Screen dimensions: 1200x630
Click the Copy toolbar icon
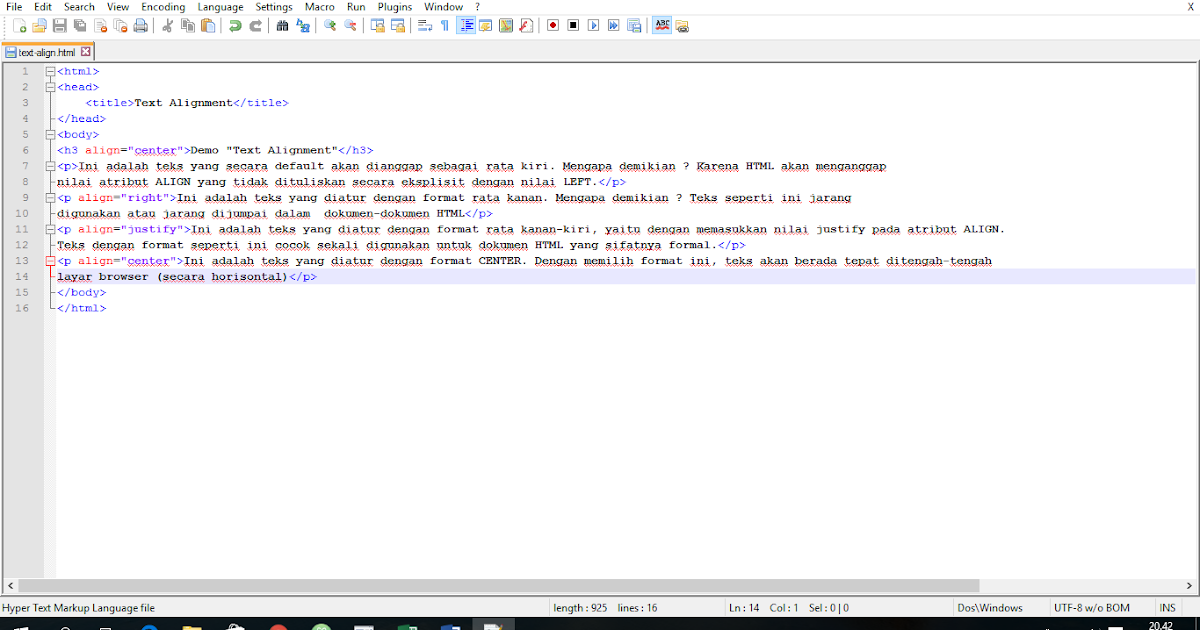pos(187,25)
